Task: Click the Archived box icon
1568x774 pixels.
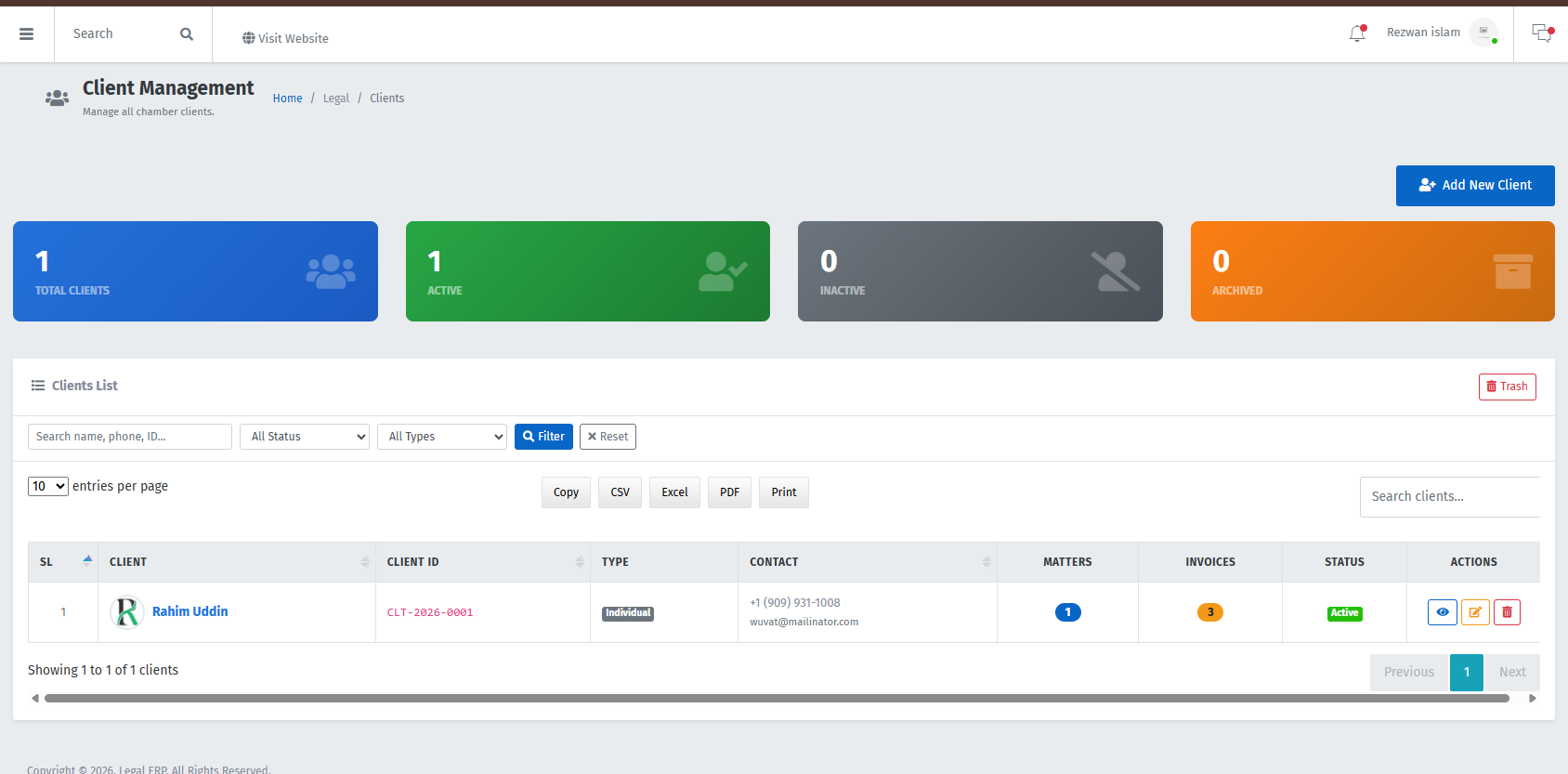Action: click(1512, 271)
